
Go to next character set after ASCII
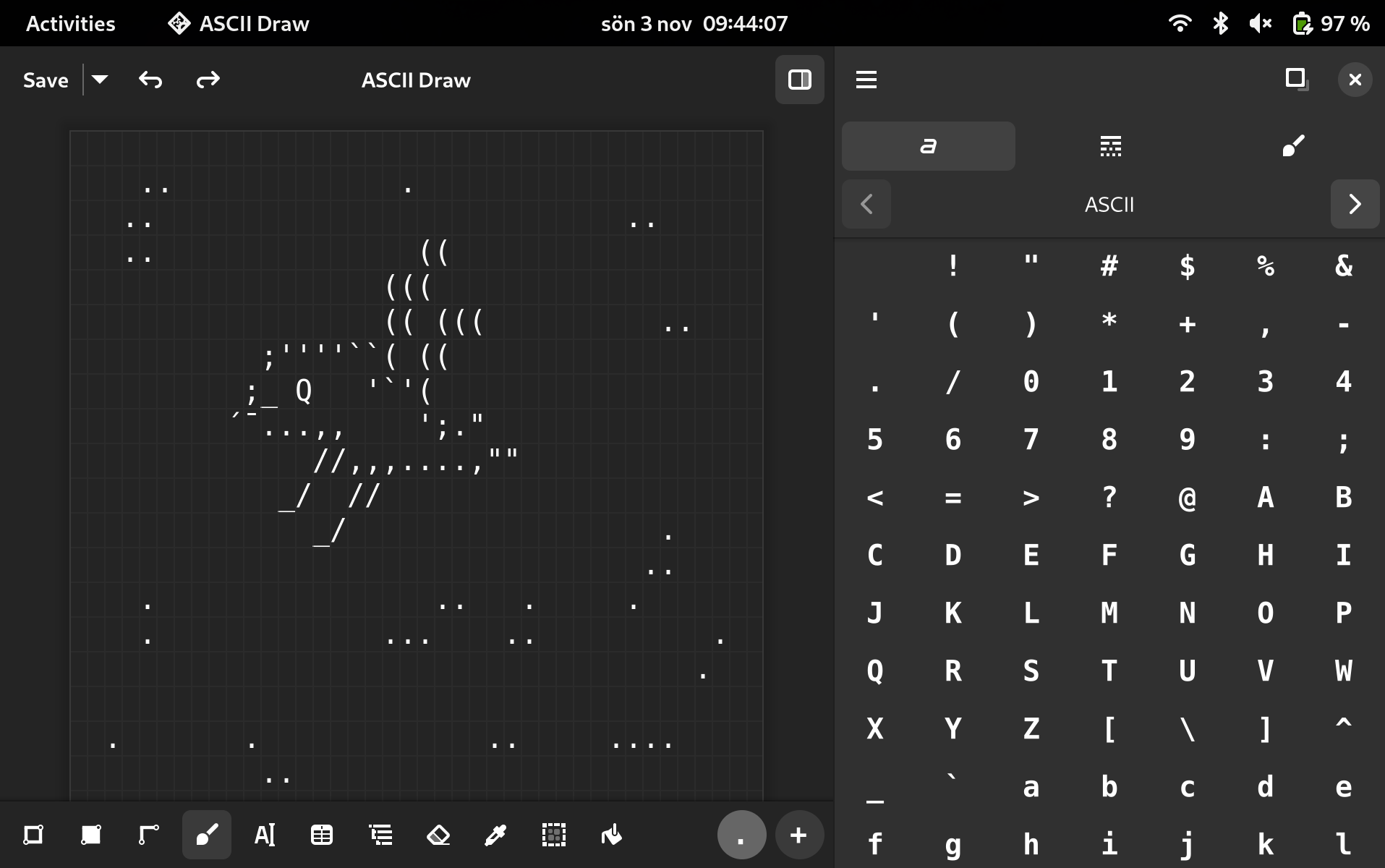[x=1355, y=204]
